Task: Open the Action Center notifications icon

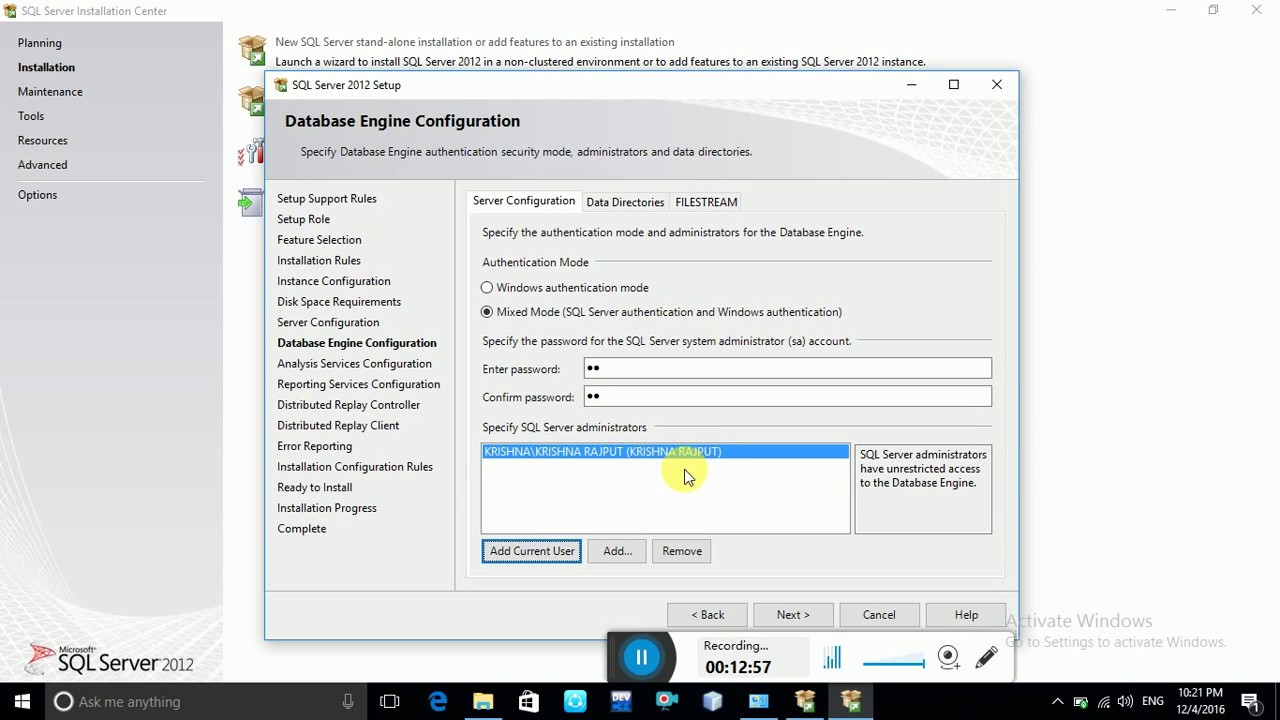Action: [x=1250, y=701]
